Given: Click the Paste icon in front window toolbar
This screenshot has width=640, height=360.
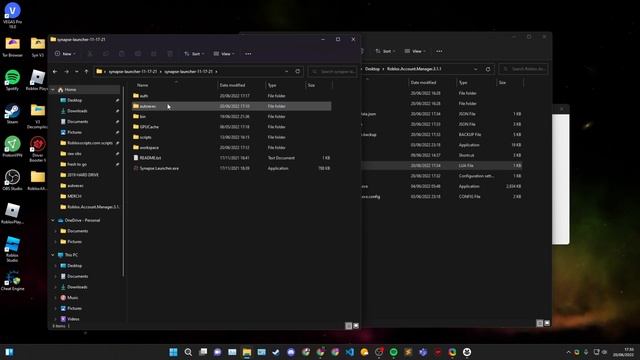Looking at the screenshot, I should pyautogui.click(x=122, y=53).
